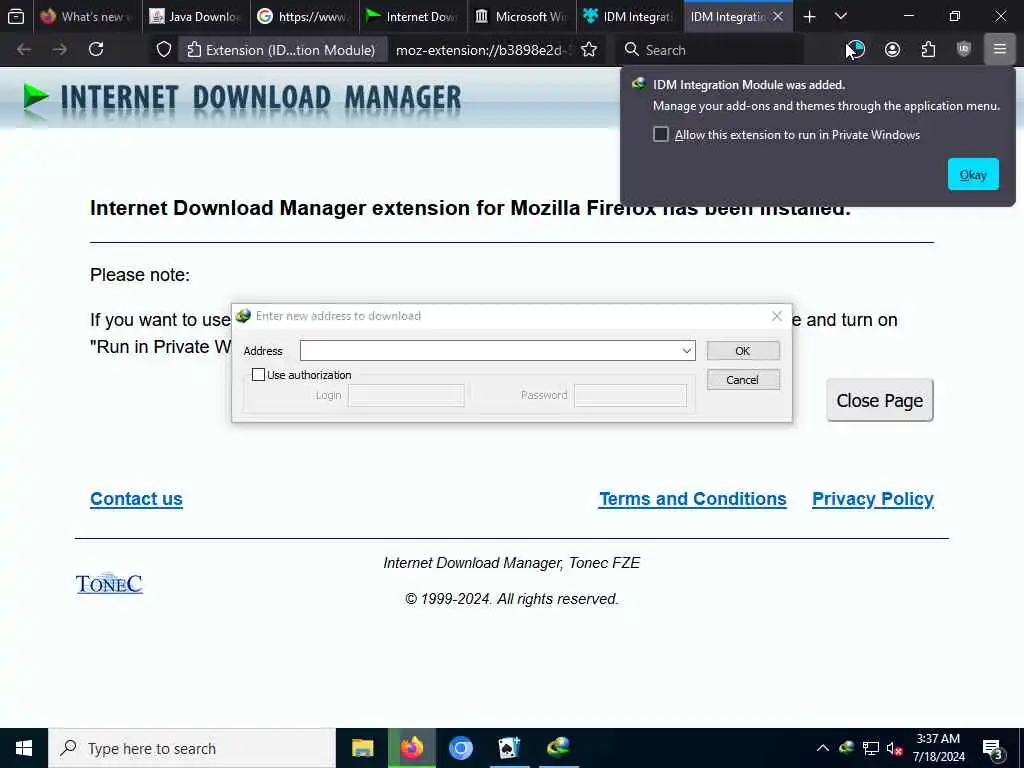1024x768 pixels.
Task: List all tabs with the chevron button
Action: 841,17
